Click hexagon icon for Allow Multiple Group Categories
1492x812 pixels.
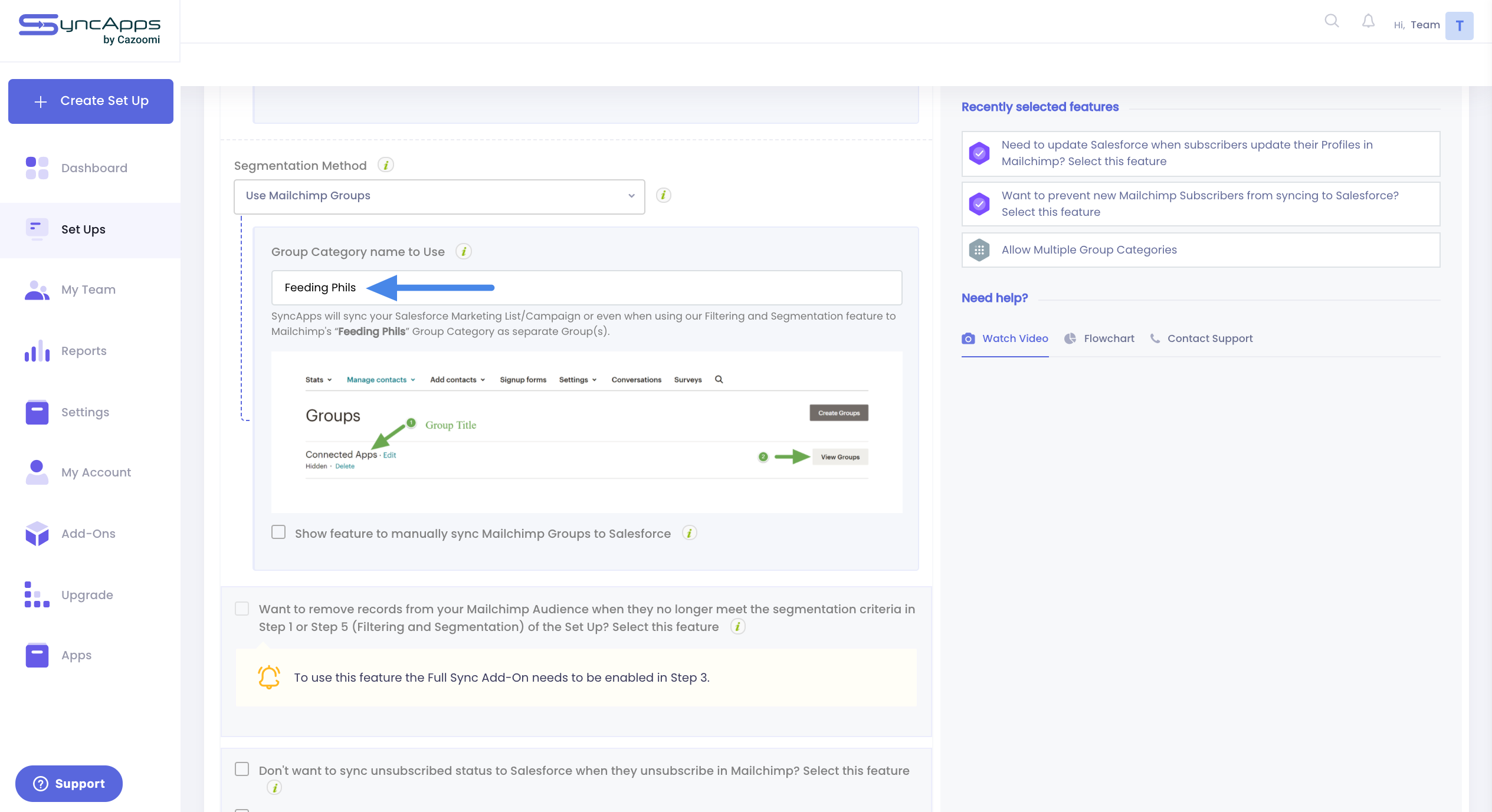click(x=979, y=250)
